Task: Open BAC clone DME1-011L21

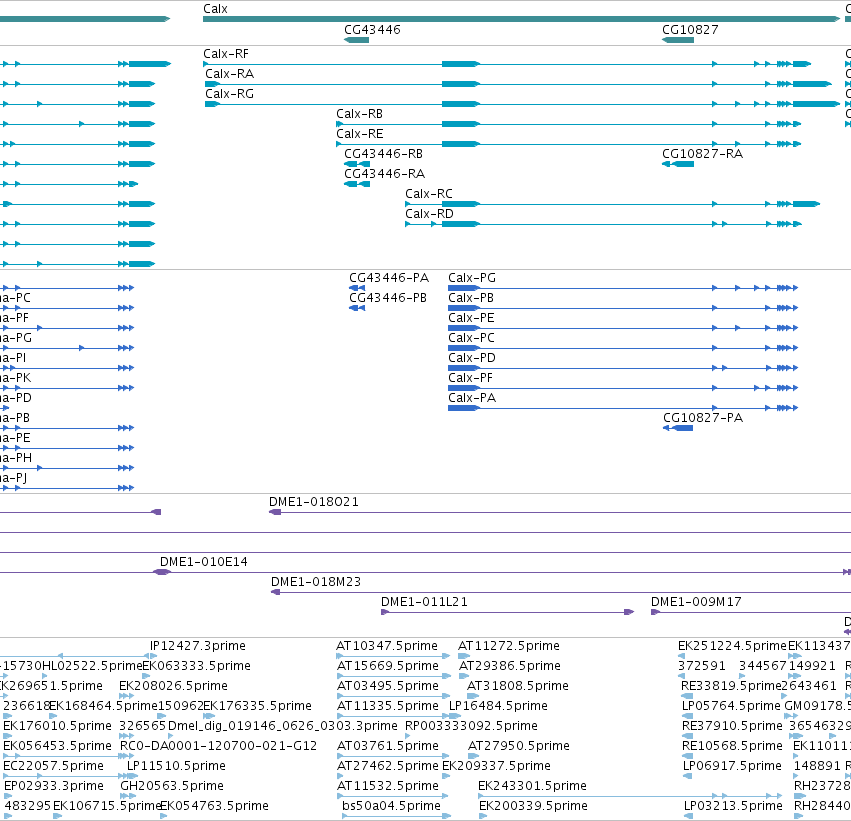Action: click(507, 613)
